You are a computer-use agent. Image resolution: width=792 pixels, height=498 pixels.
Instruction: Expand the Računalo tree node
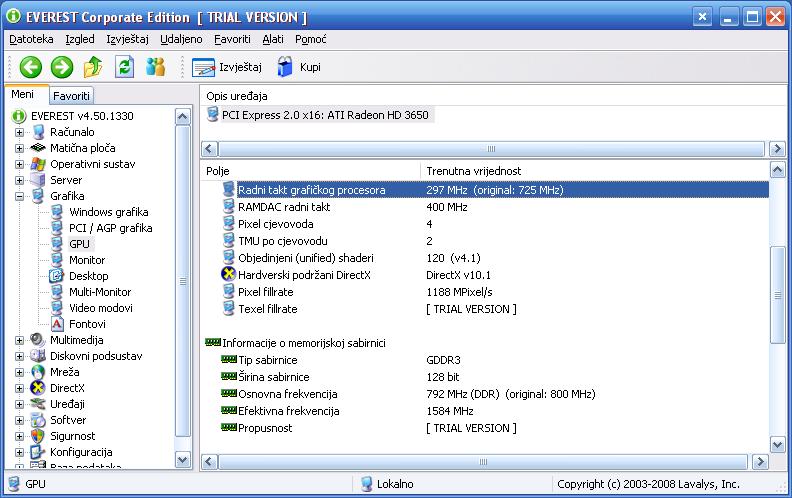pos(19,132)
